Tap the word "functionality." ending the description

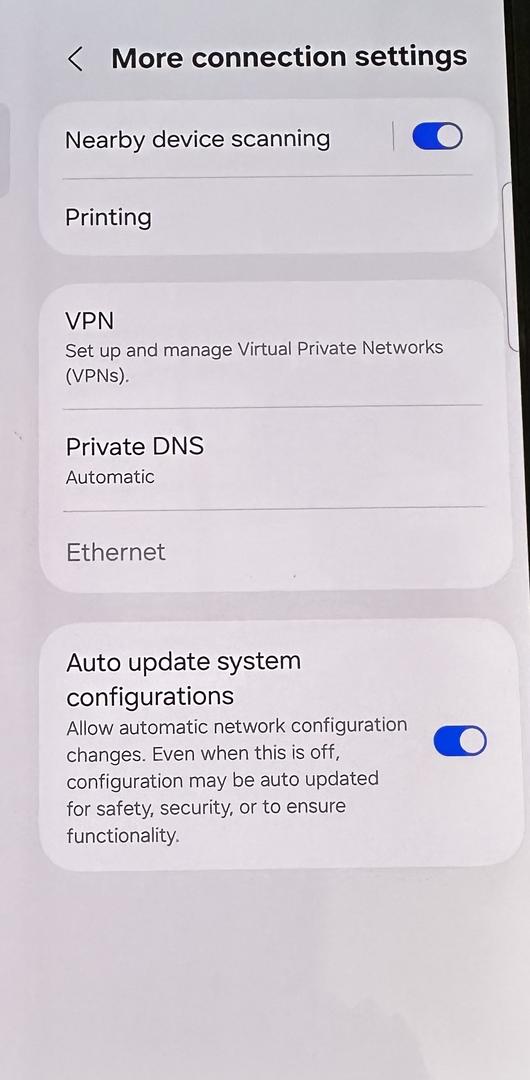coord(123,835)
